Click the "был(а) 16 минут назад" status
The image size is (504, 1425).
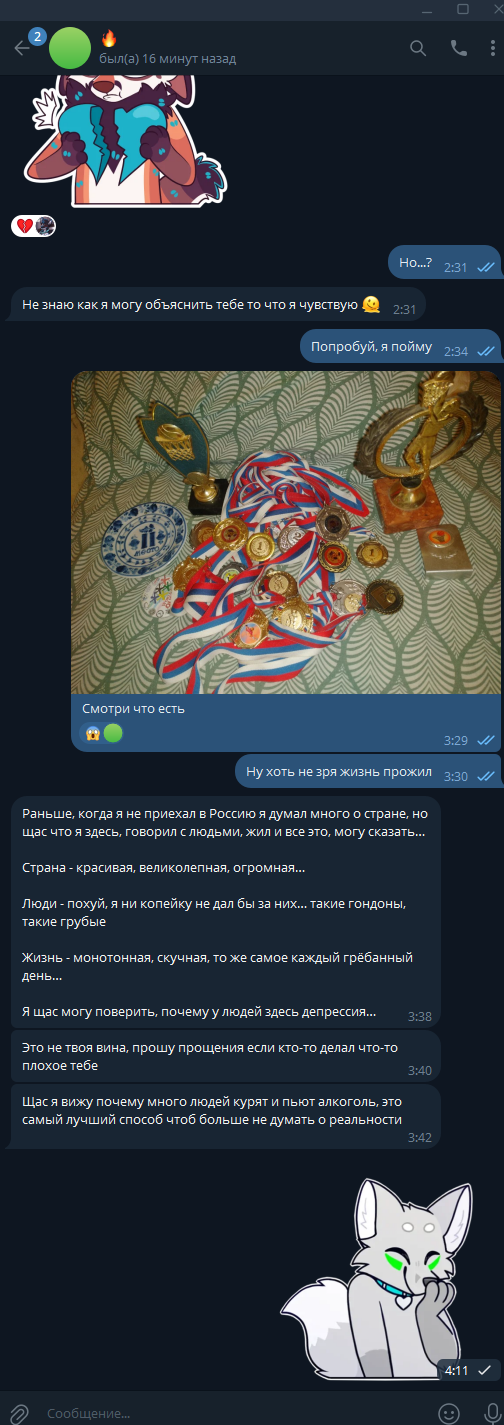[x=168, y=59]
